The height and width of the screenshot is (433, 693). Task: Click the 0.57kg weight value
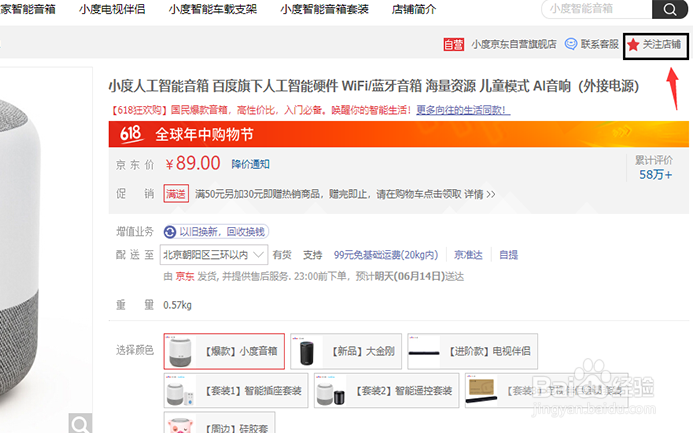(177, 305)
